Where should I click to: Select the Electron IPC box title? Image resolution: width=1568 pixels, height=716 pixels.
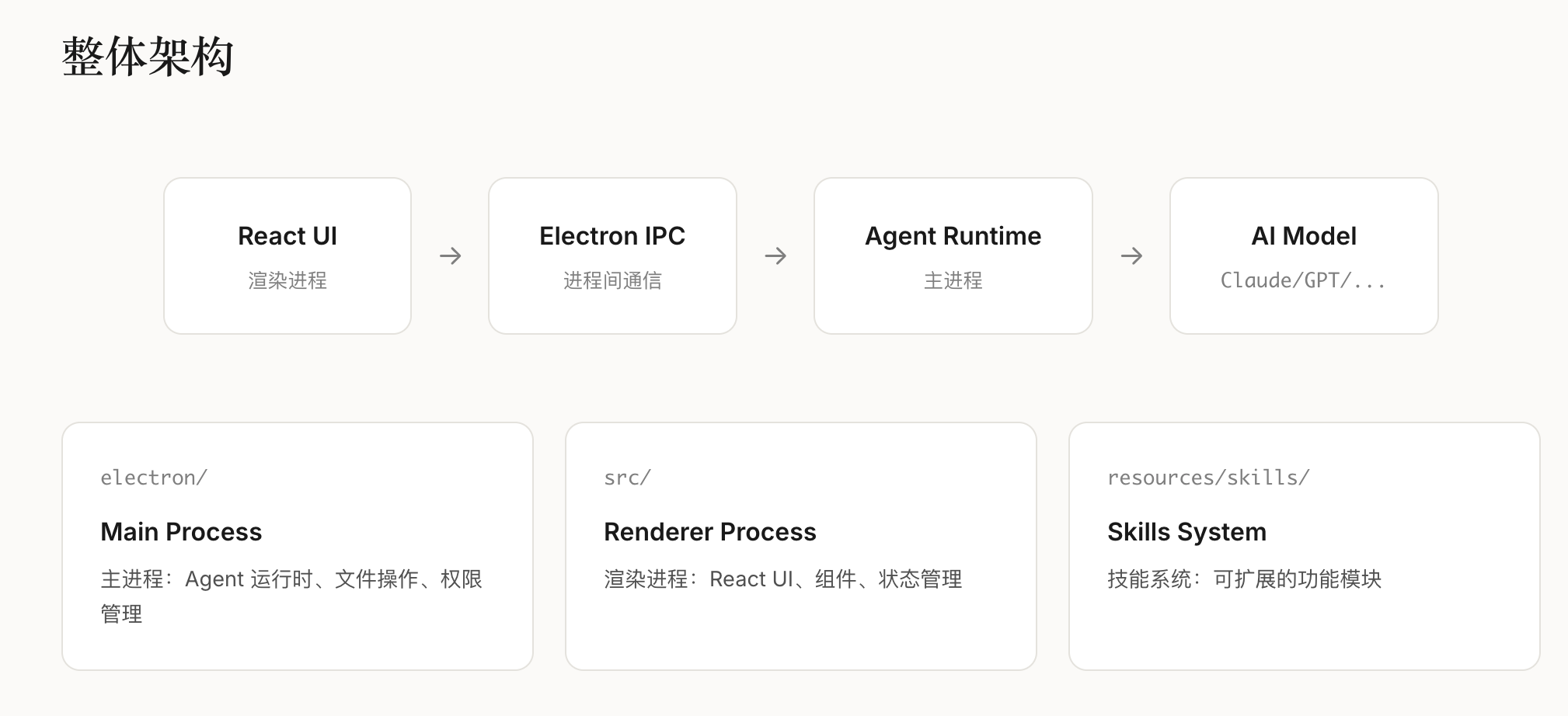click(x=612, y=236)
